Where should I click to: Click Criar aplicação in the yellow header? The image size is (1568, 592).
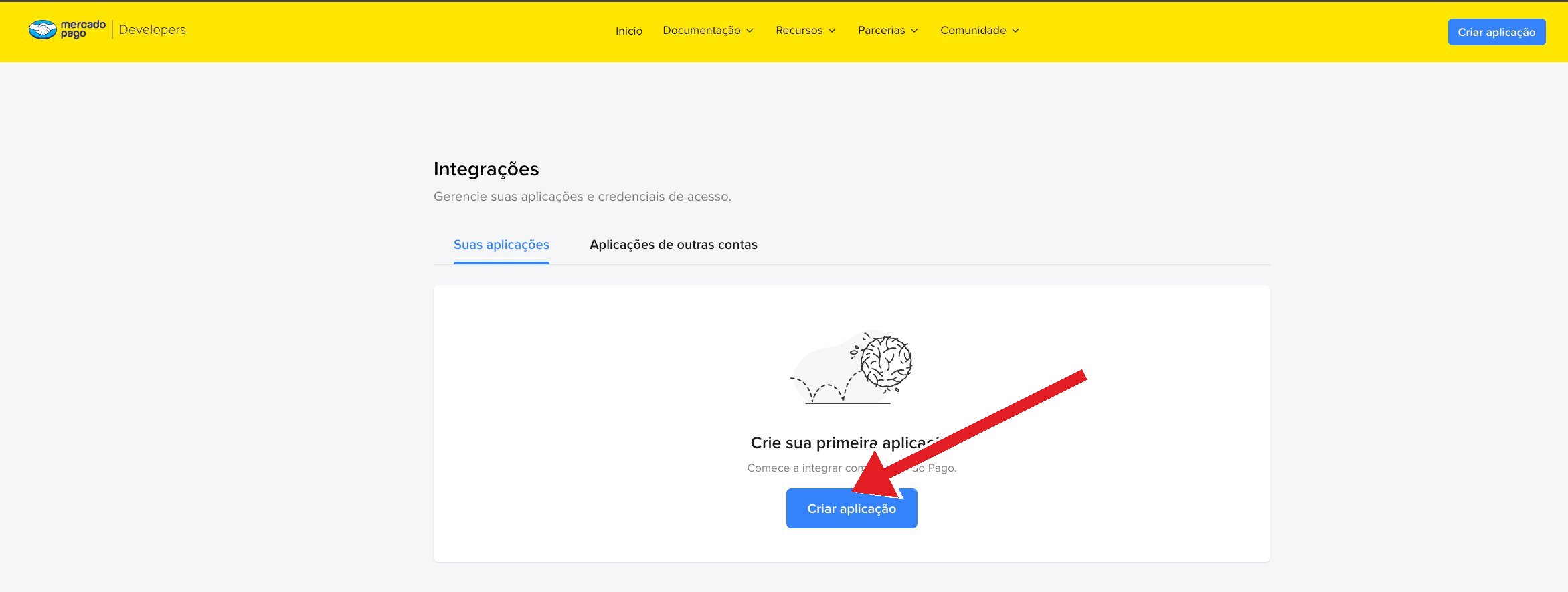pyautogui.click(x=1496, y=32)
